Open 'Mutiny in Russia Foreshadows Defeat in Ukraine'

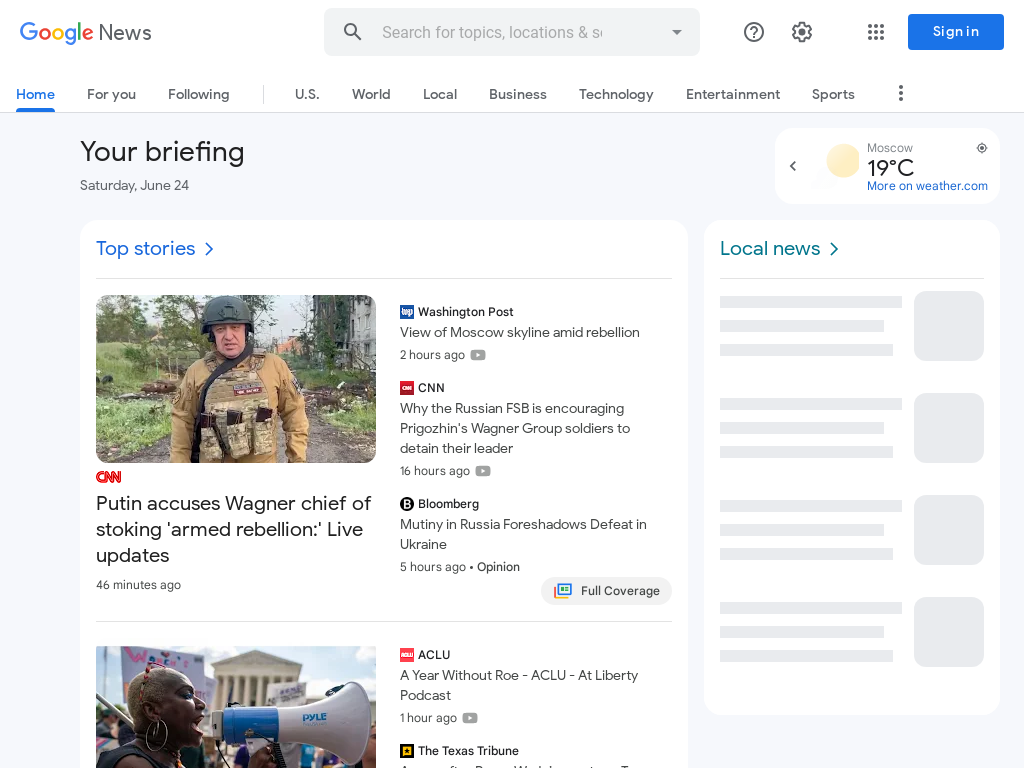pos(523,534)
